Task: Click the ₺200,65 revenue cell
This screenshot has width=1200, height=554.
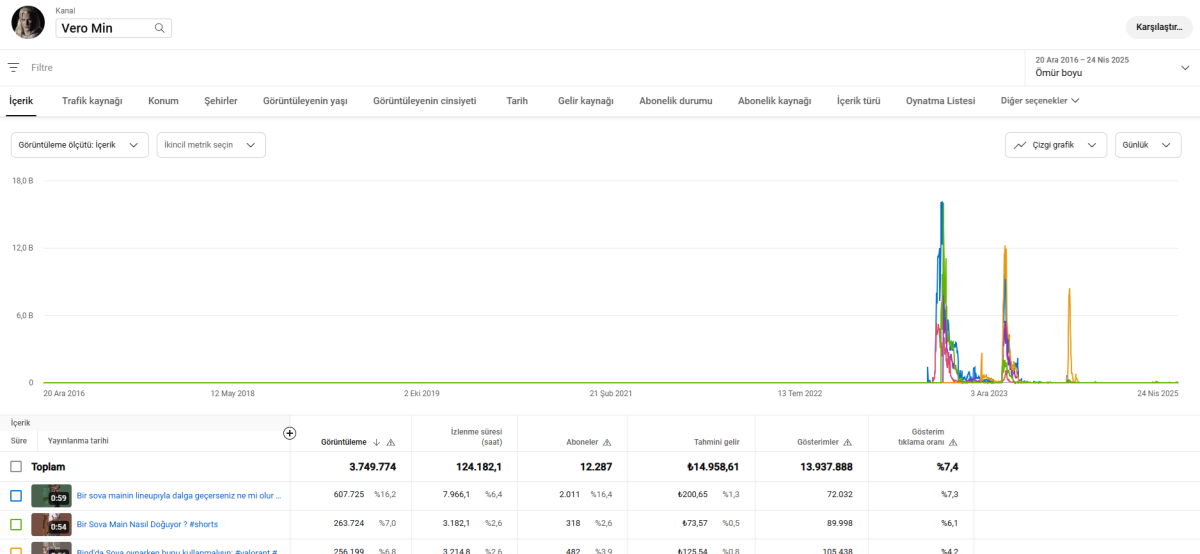Action: (693, 495)
